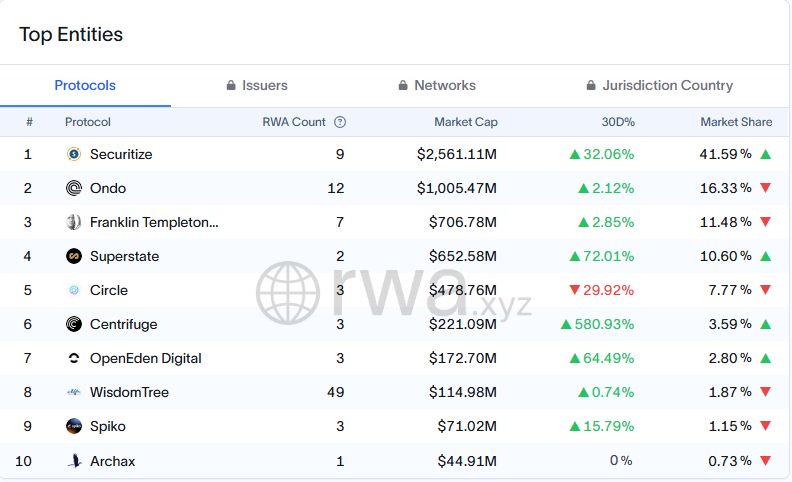Open the WisdomTree protocol link

tap(129, 392)
